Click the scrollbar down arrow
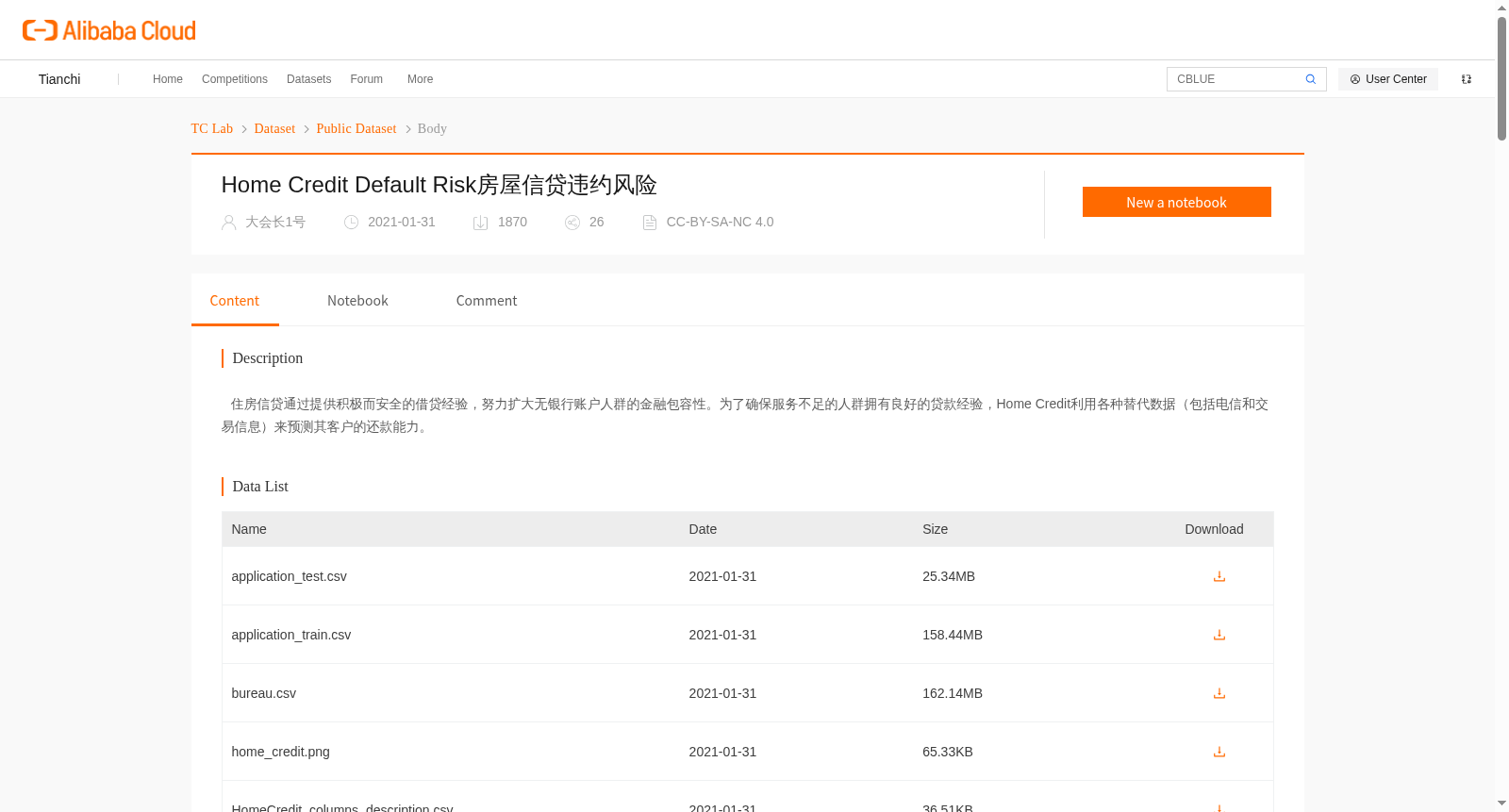 (x=1501, y=804)
